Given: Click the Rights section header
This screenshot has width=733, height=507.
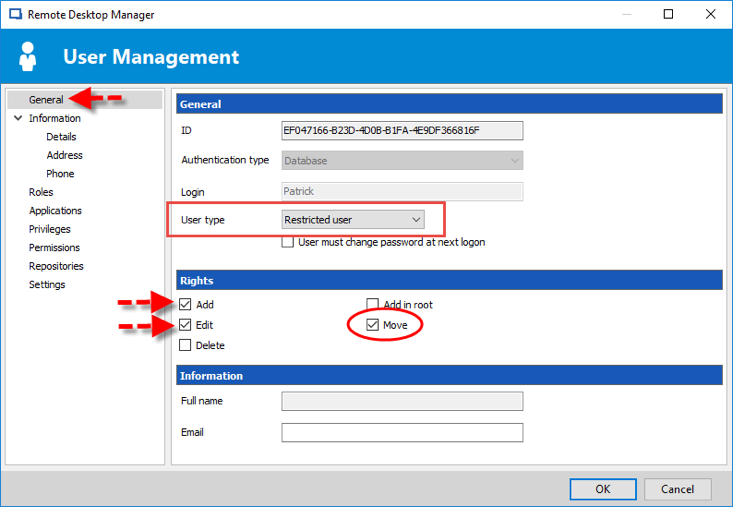Looking at the screenshot, I should pyautogui.click(x=449, y=280).
